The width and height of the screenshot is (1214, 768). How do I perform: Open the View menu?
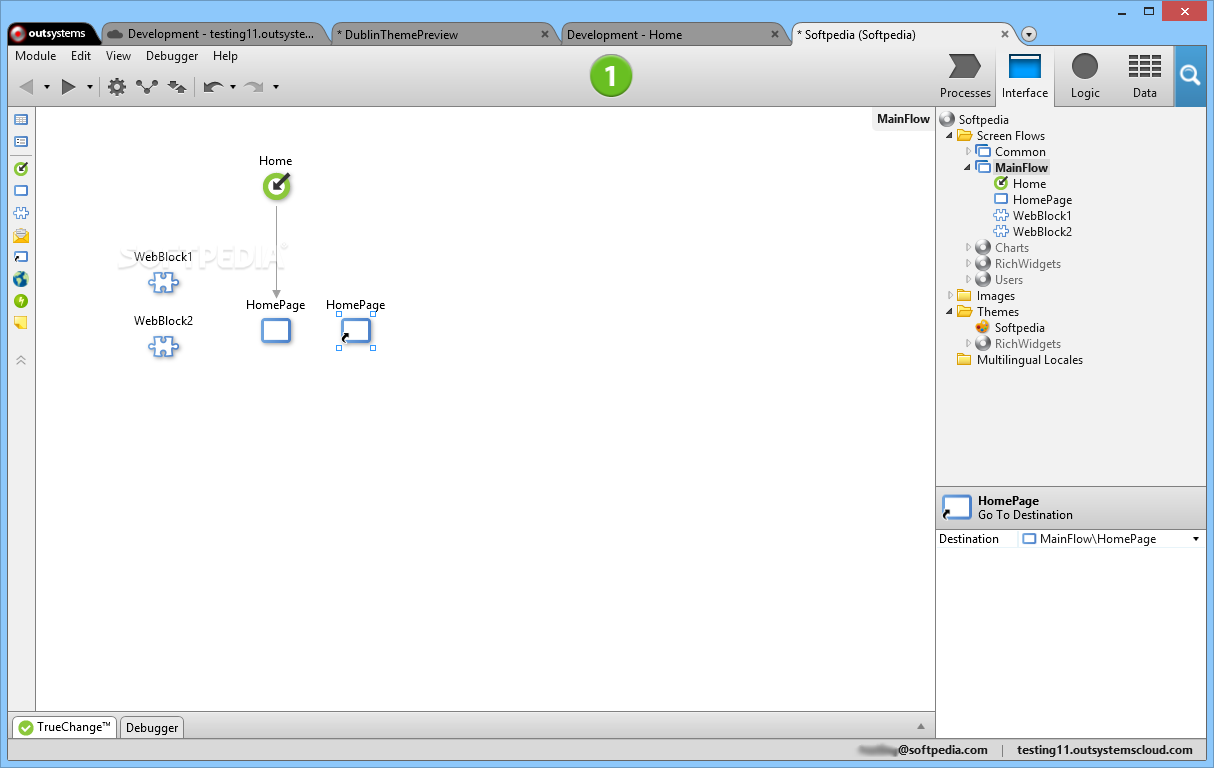coord(118,56)
